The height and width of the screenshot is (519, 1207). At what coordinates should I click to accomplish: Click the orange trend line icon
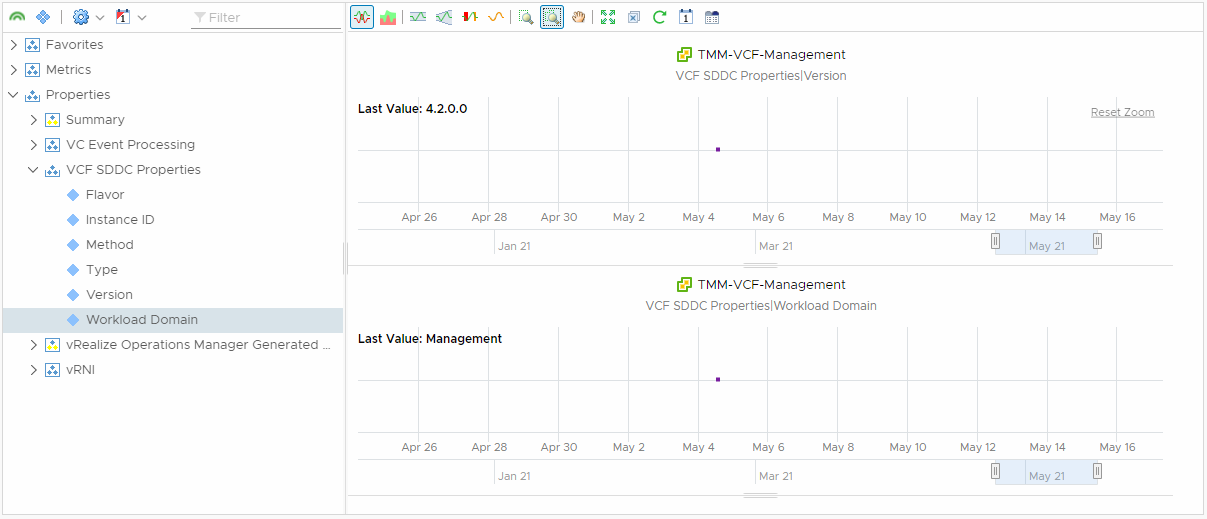click(495, 17)
